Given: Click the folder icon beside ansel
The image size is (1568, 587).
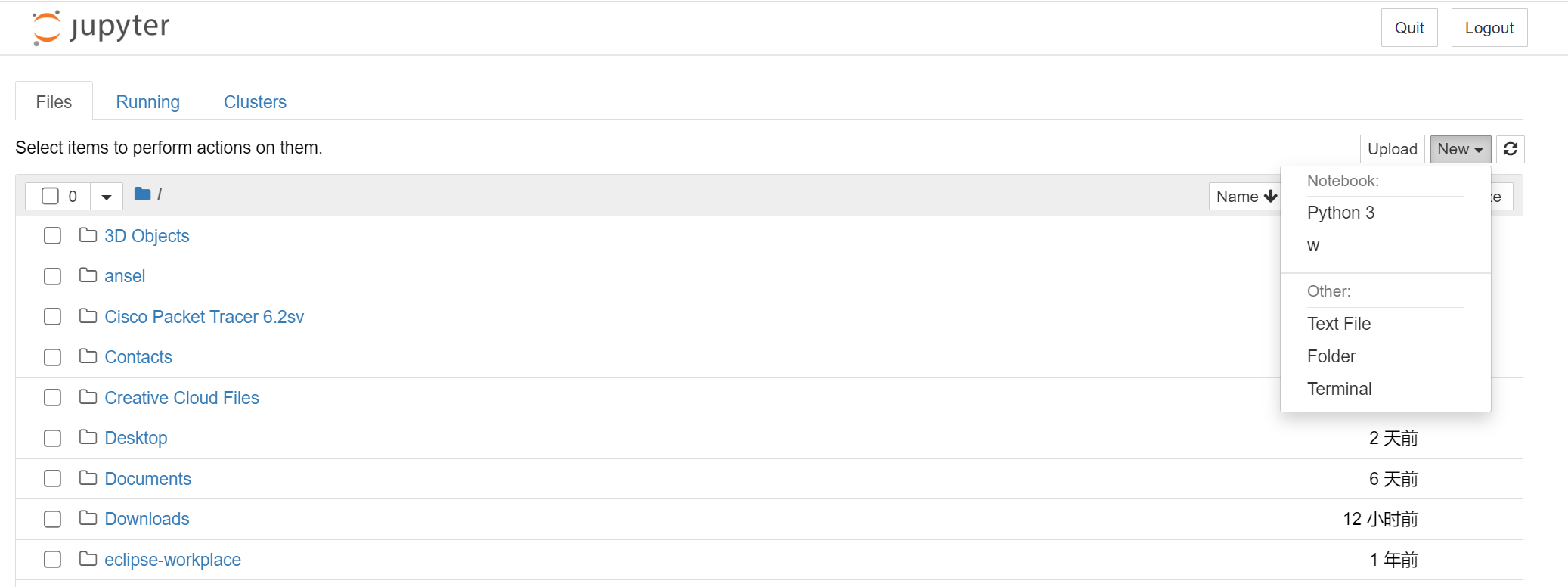Looking at the screenshot, I should click(87, 275).
